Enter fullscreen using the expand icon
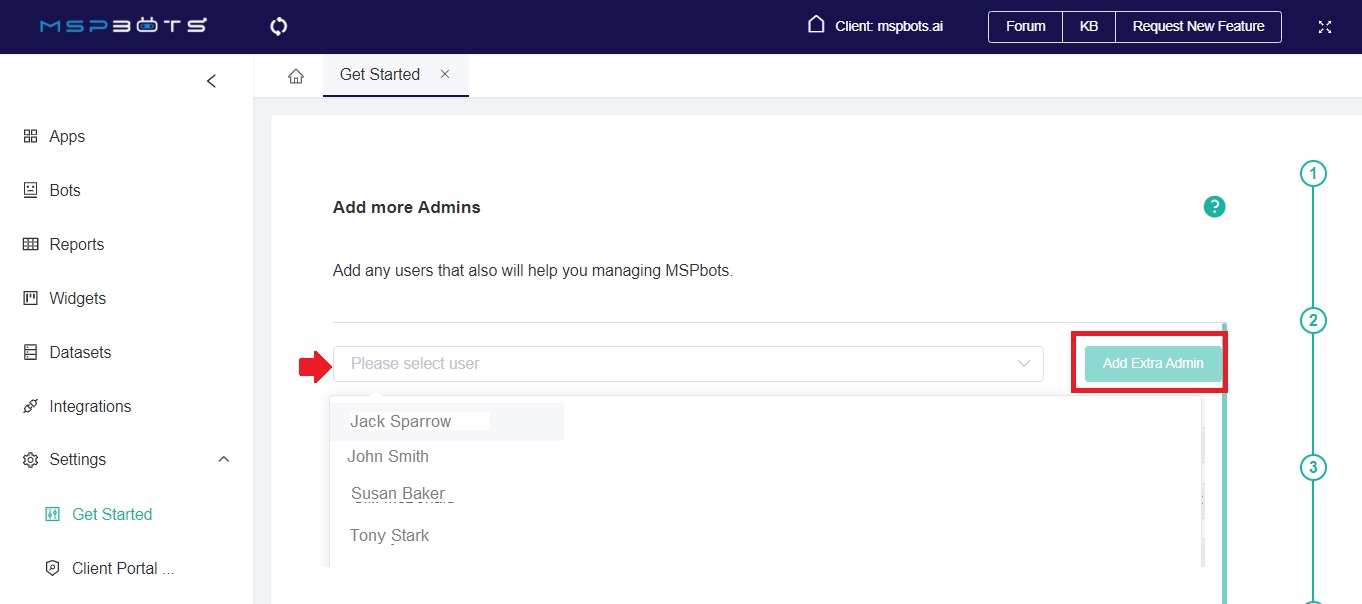Screen dimensions: 1362x604 pos(1324,27)
